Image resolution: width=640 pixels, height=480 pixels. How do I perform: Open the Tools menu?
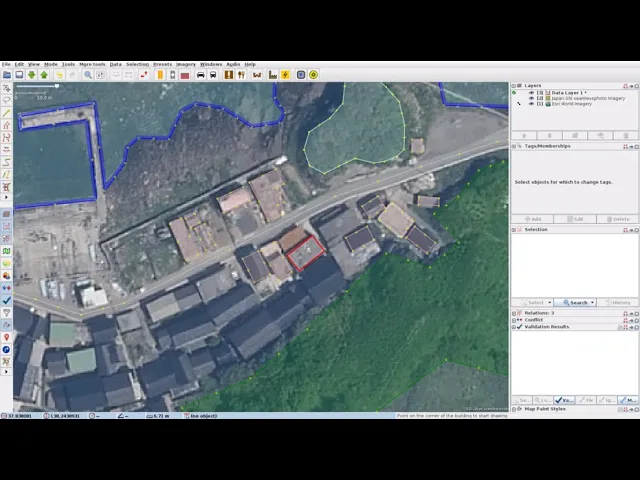[68, 64]
